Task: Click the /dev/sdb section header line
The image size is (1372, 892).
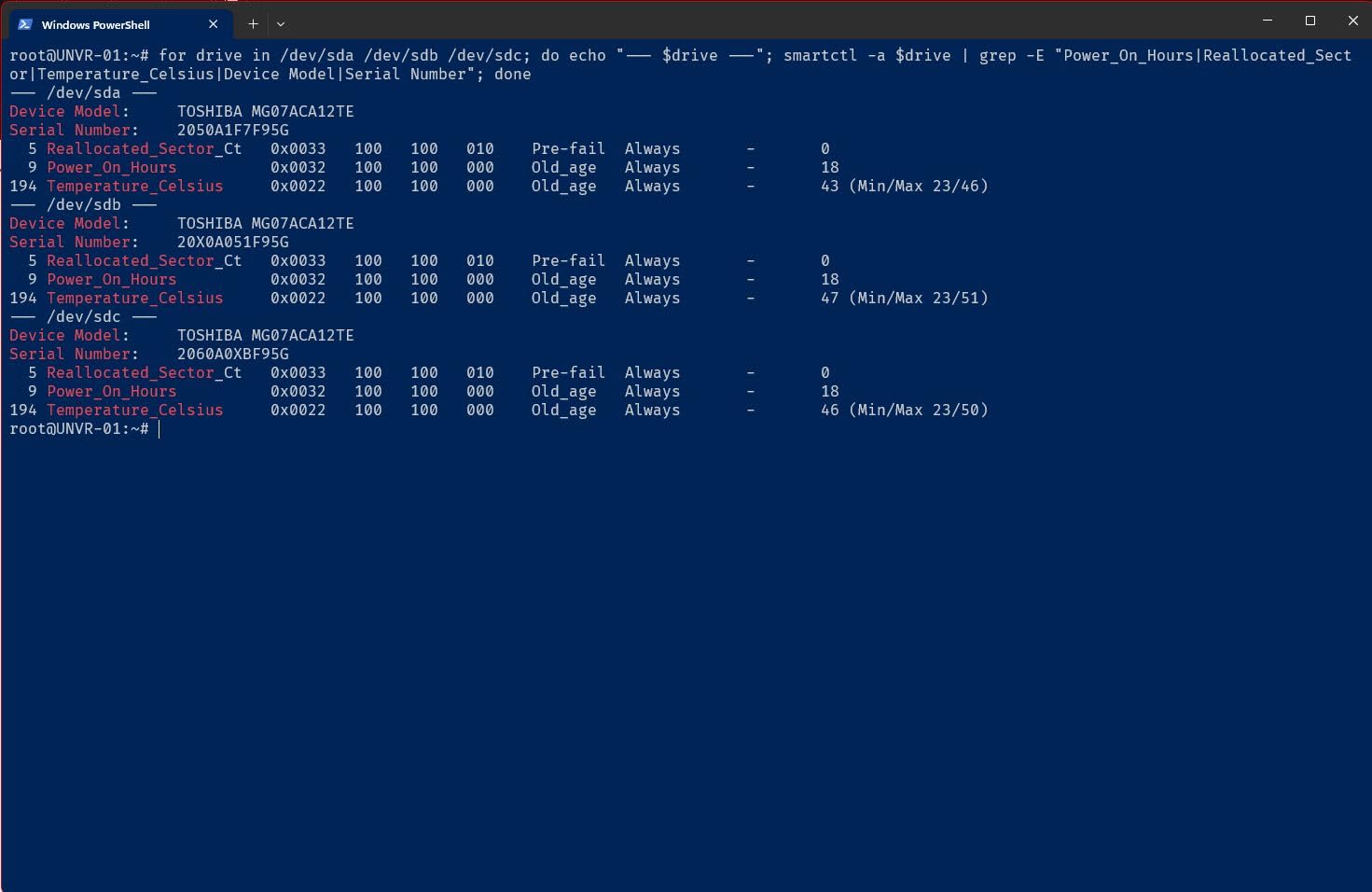Action: coord(83,205)
